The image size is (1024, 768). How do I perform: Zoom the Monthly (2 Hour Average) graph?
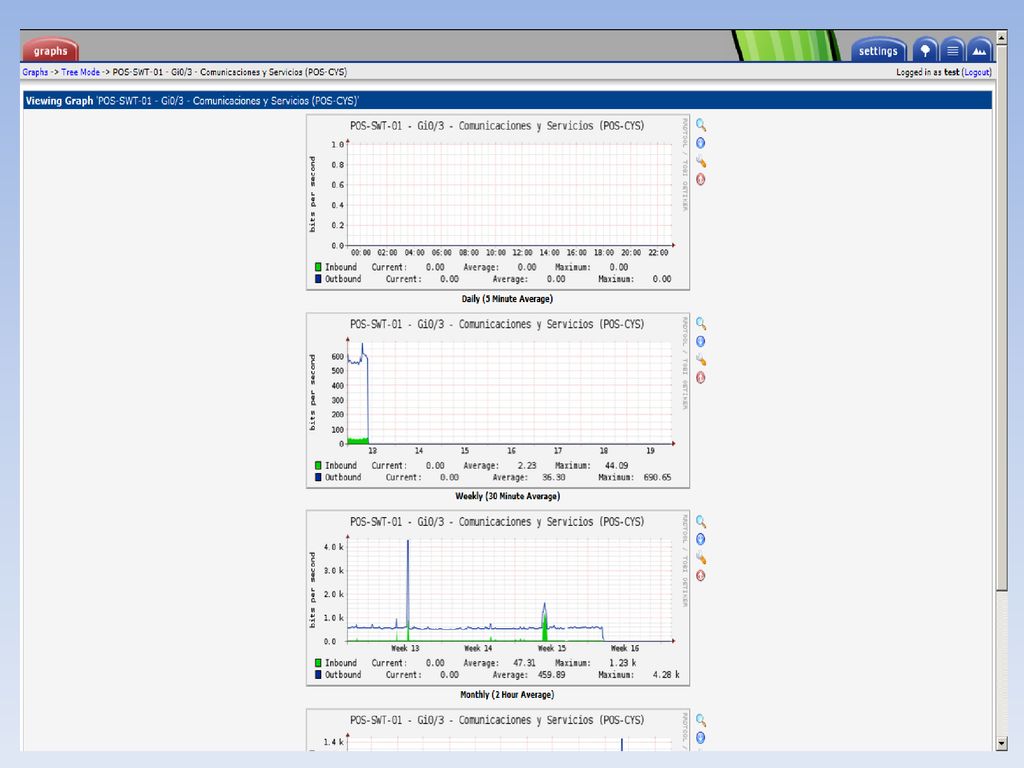point(701,521)
